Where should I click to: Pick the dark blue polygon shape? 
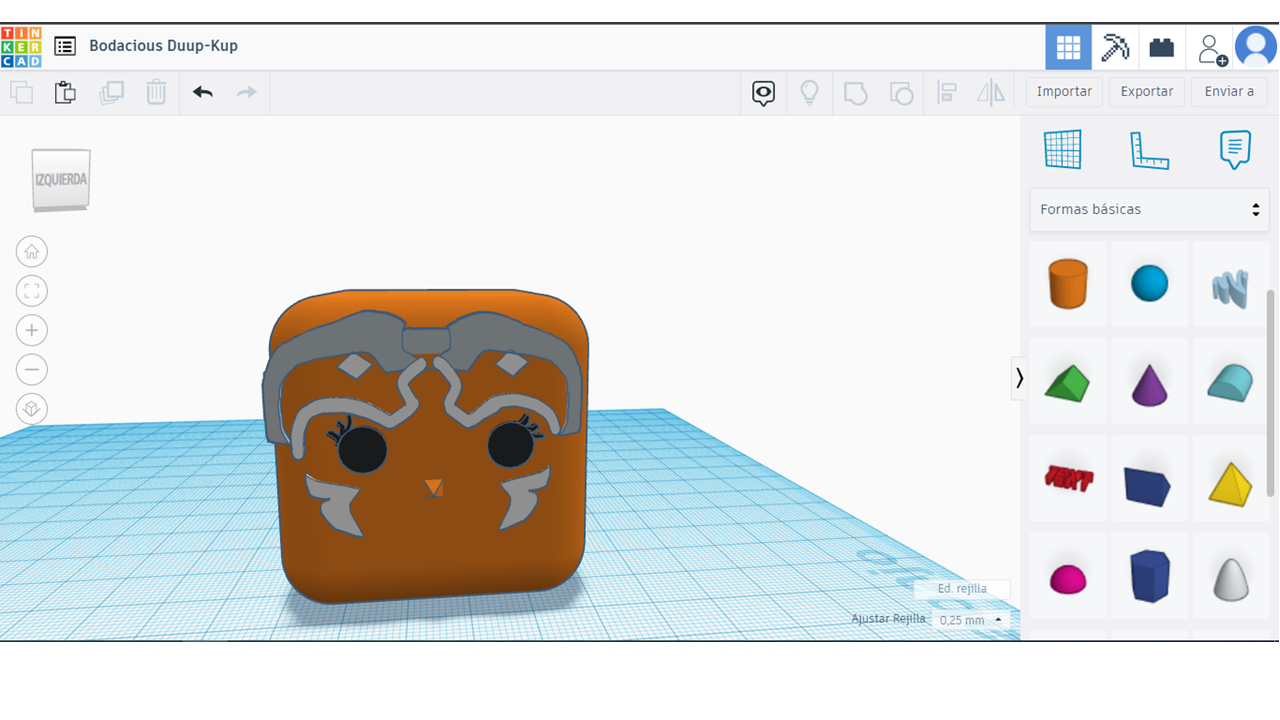1149,577
